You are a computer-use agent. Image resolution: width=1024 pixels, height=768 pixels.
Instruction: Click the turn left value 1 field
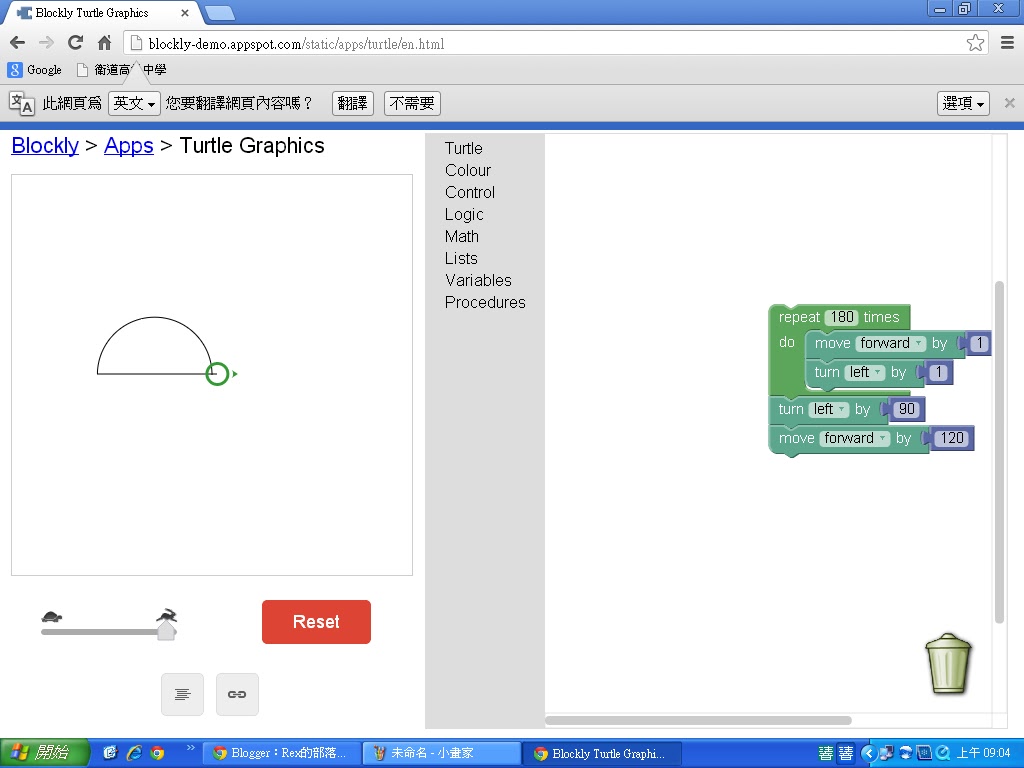point(938,372)
